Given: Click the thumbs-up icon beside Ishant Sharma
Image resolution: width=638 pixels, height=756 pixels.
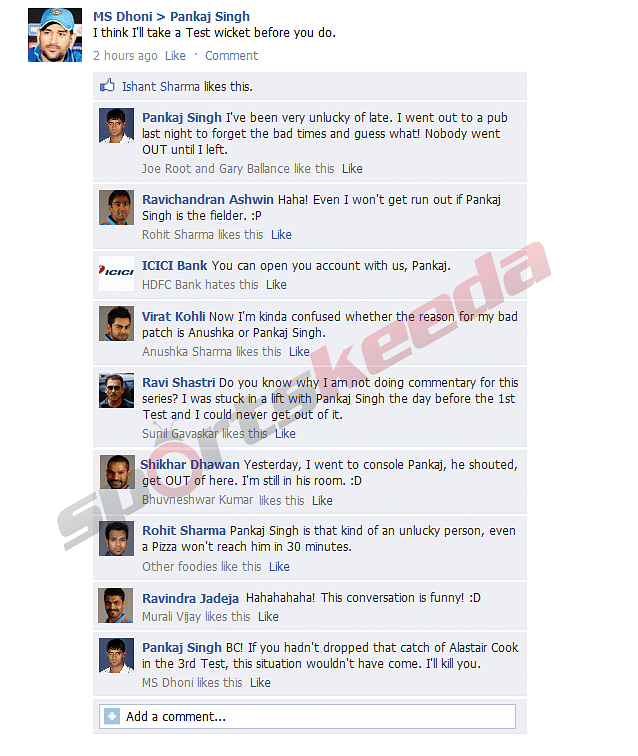Looking at the screenshot, I should pos(107,86).
